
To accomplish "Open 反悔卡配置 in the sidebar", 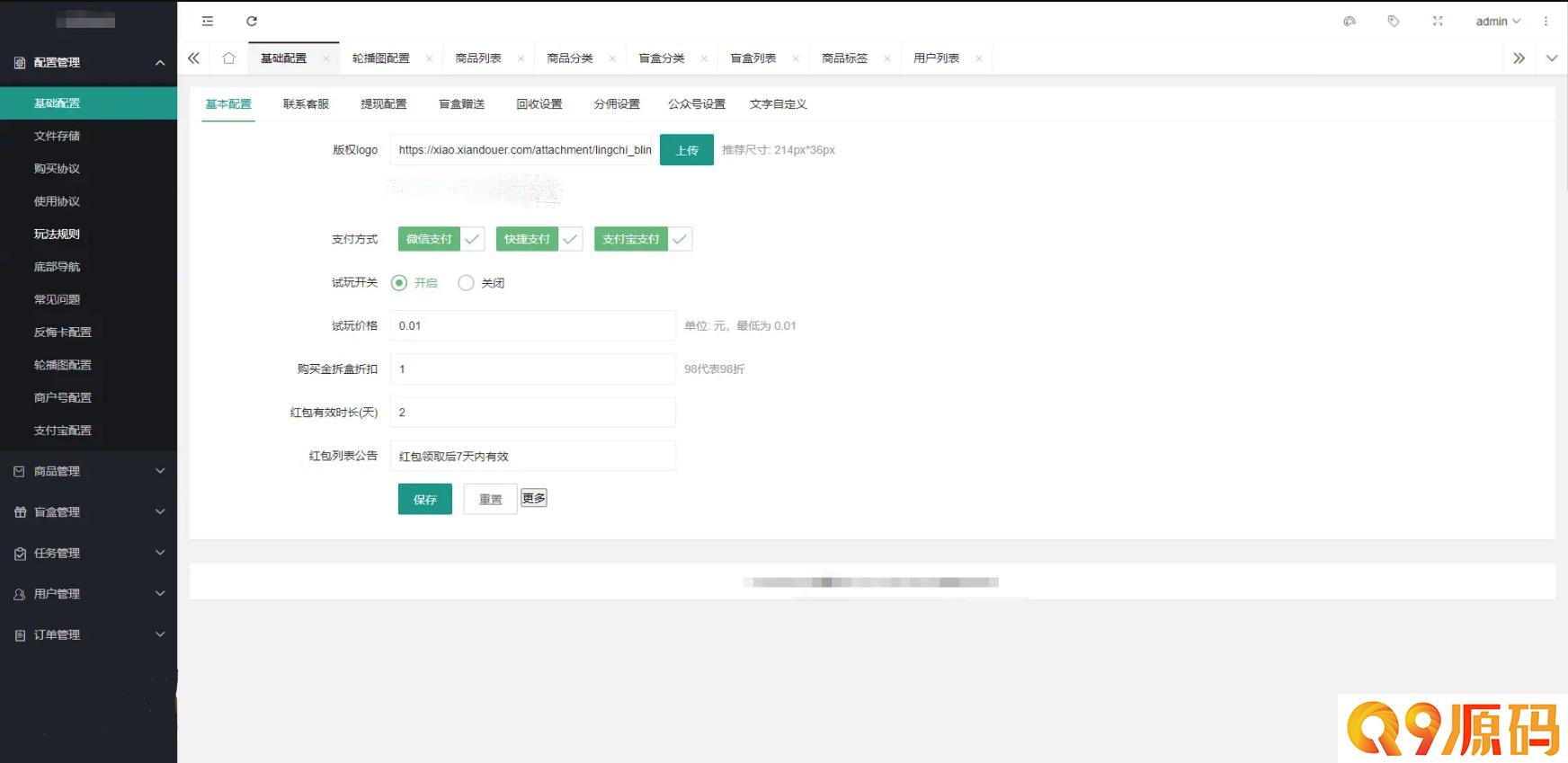I will point(88,333).
